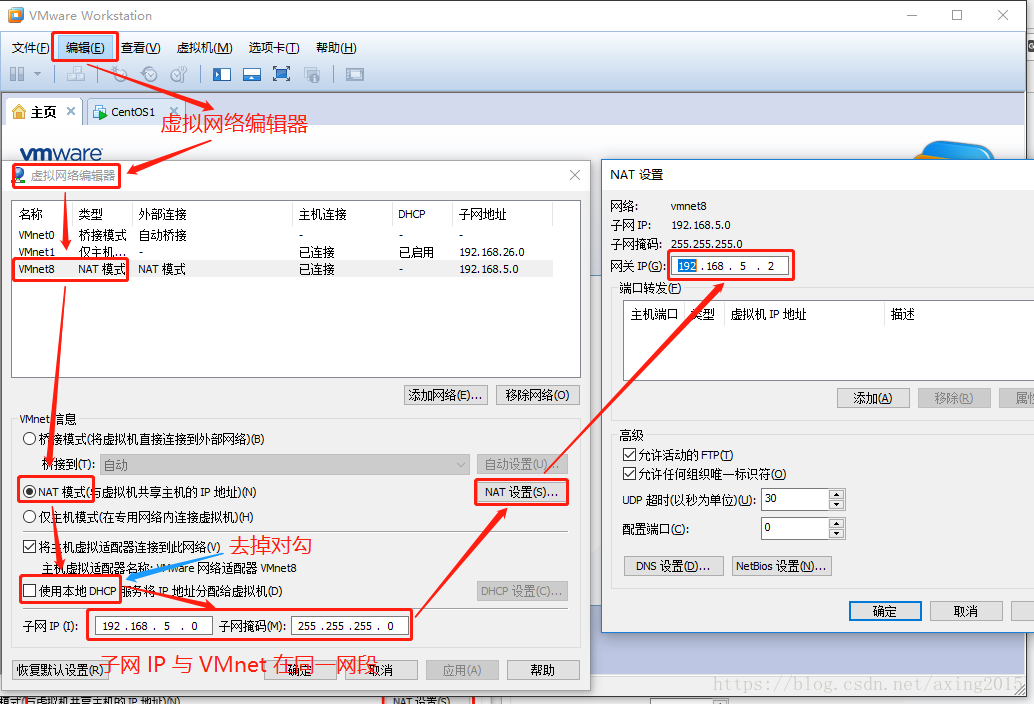This screenshot has height=704, width=1034.
Task: Enter full screen mode via toolbar icon
Action: point(282,74)
